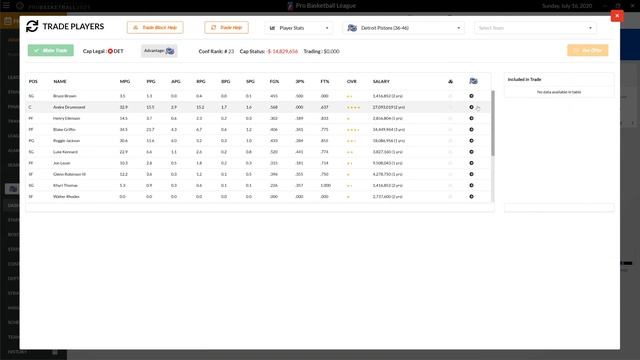The width and height of the screenshot is (640, 360).
Task: Sort the table by SALARY column
Action: tap(381, 82)
